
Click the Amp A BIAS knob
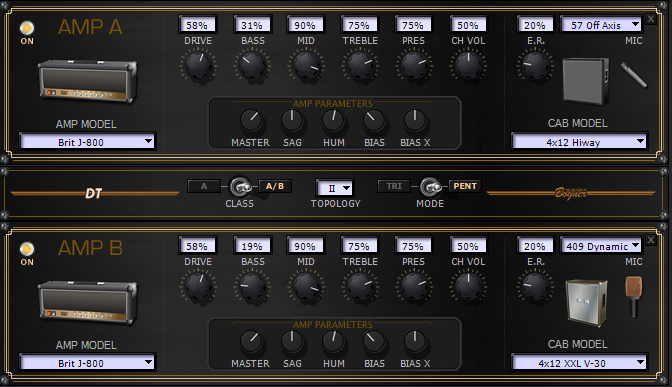coord(374,120)
